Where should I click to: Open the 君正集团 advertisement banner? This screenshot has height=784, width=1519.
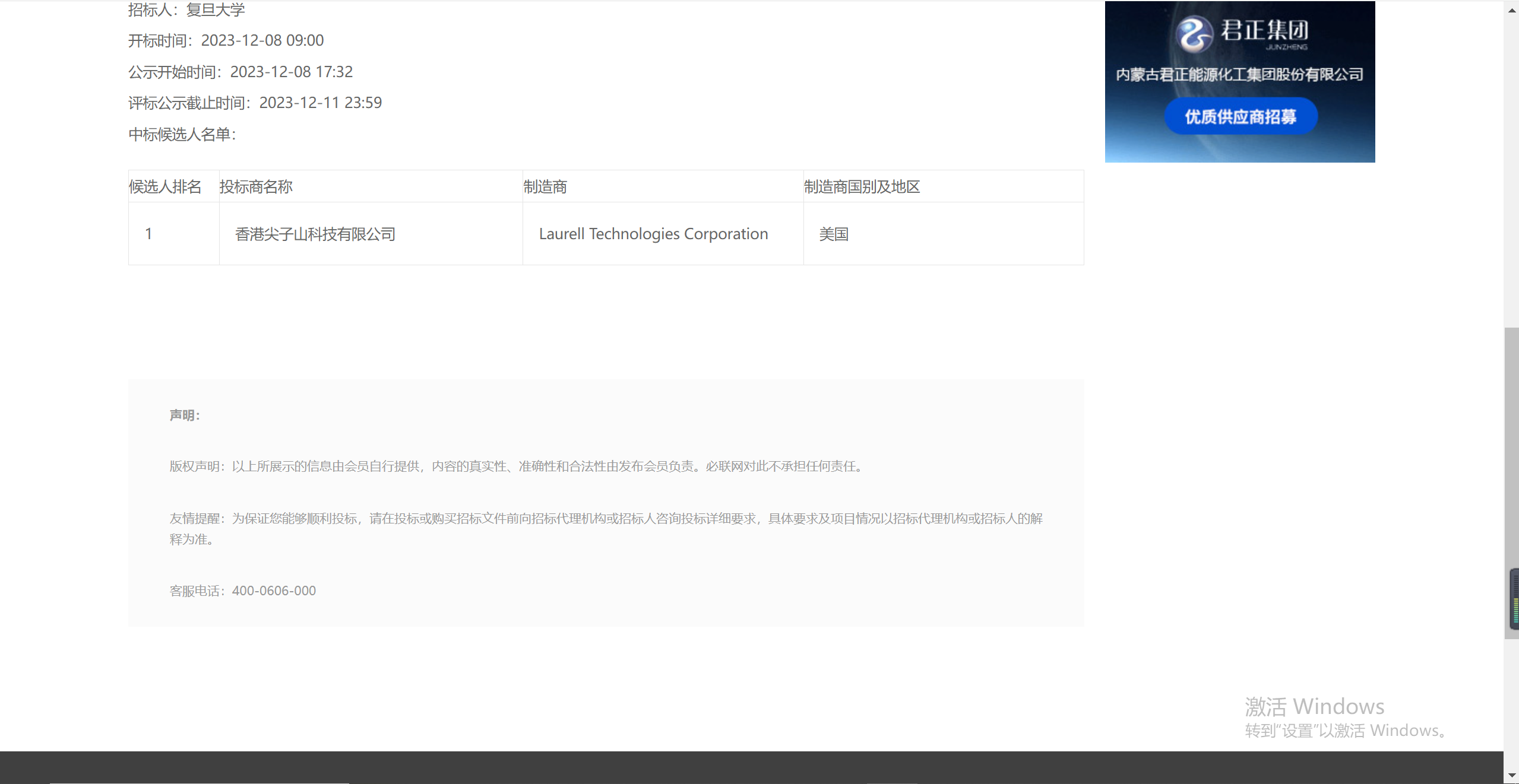coord(1240,82)
